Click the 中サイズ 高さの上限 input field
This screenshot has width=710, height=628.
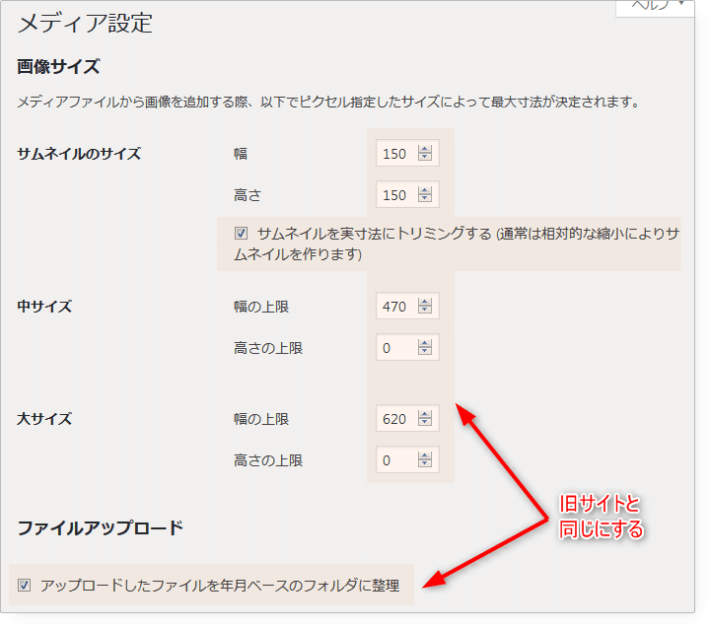[396, 348]
